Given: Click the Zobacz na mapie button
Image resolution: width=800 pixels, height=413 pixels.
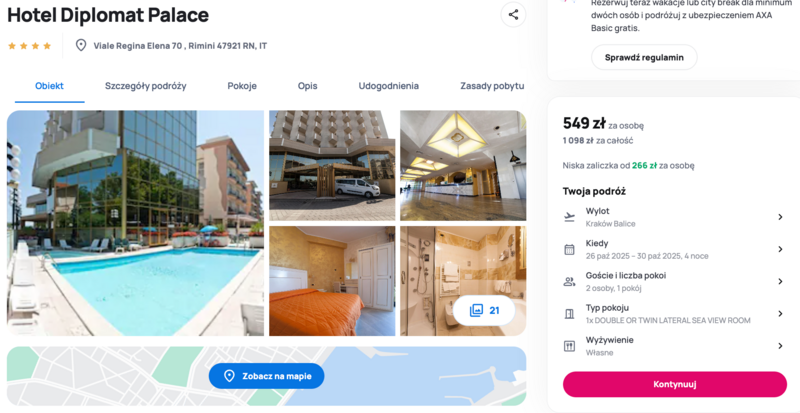Looking at the screenshot, I should [x=266, y=376].
